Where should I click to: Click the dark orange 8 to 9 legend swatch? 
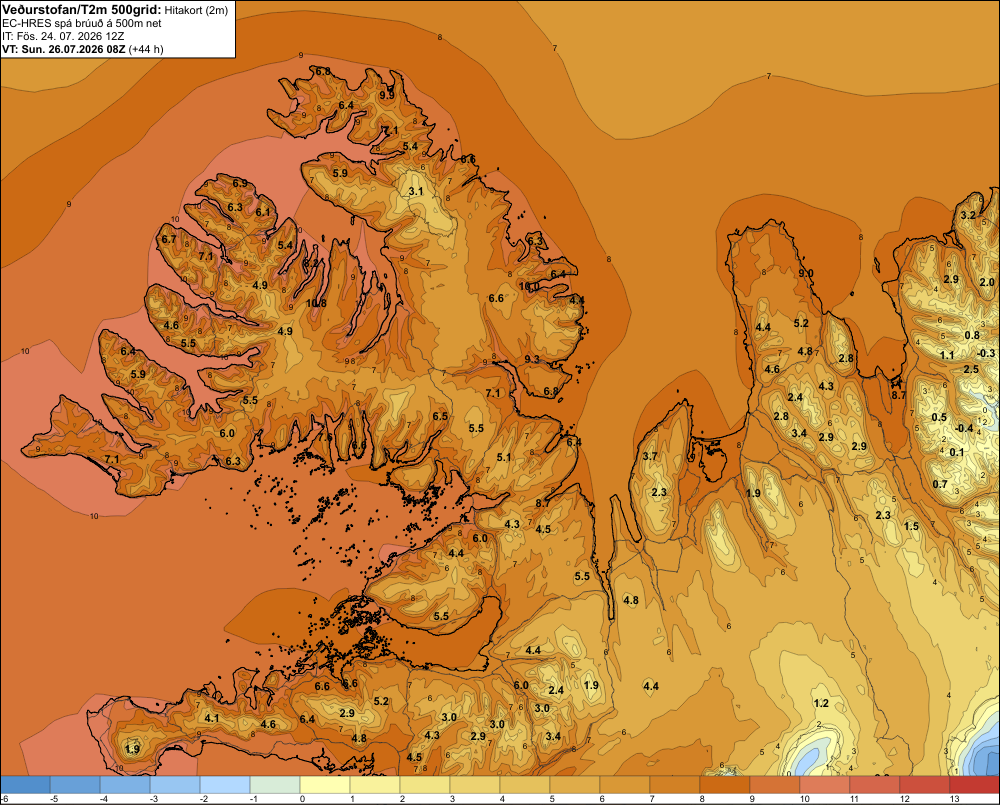click(724, 784)
